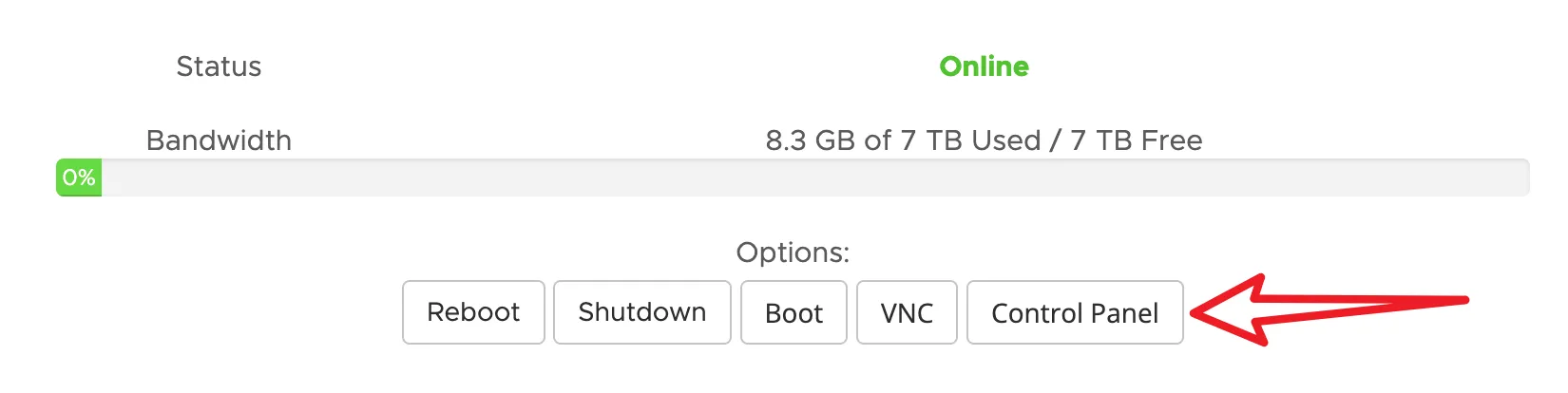Image resolution: width=1568 pixels, height=393 pixels.
Task: Click the word "of" in bandwidth usage
Action: 877,140
